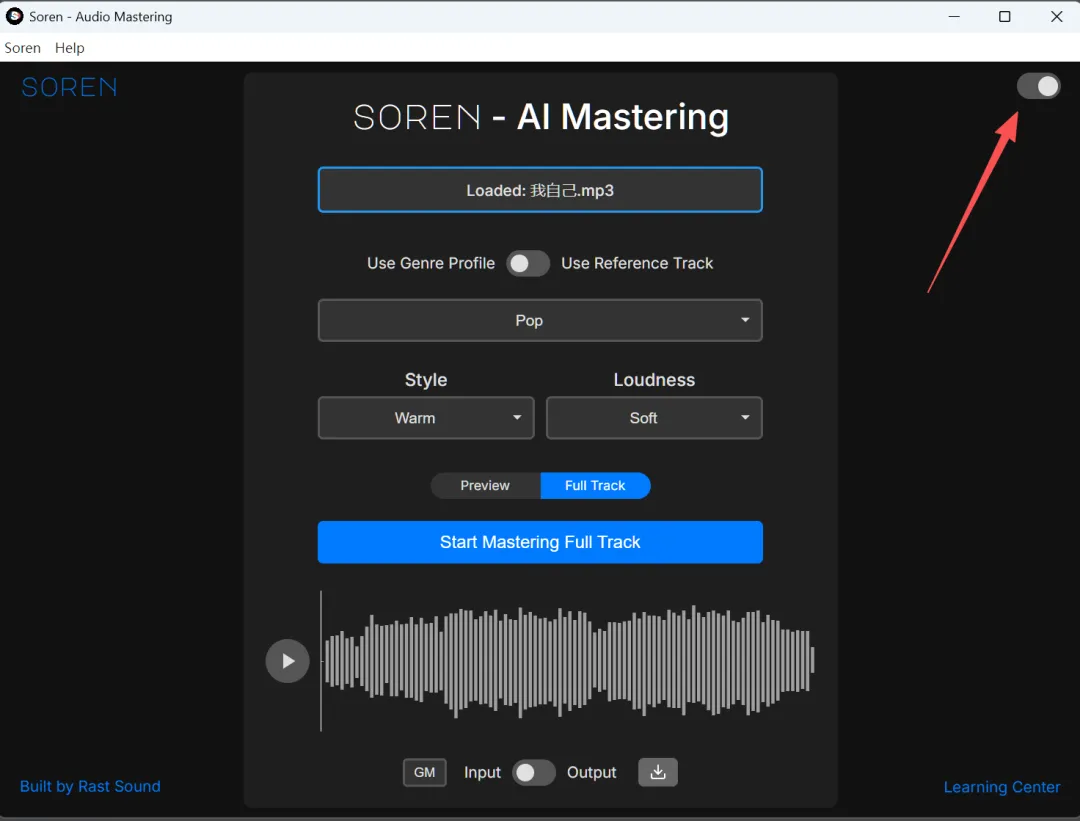Toggle Input/Output monitoring switch
1080x821 pixels.
pyautogui.click(x=533, y=773)
